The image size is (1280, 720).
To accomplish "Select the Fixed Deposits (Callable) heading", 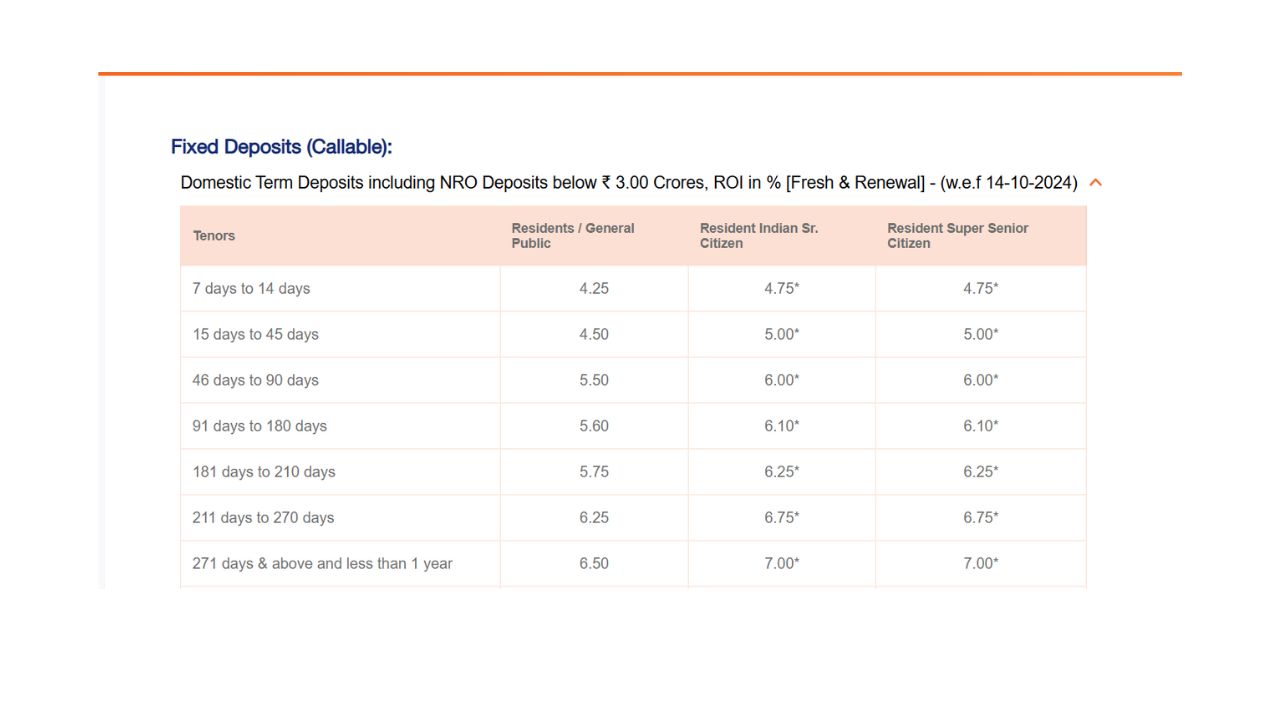I will [x=281, y=147].
